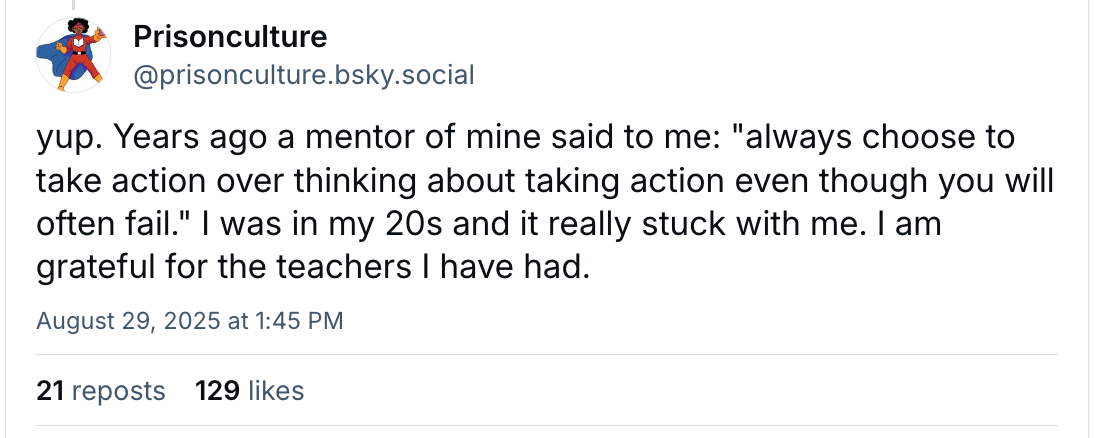The height and width of the screenshot is (438, 1094).
Task: Click the divider line above repost stats
Action: coord(547,354)
